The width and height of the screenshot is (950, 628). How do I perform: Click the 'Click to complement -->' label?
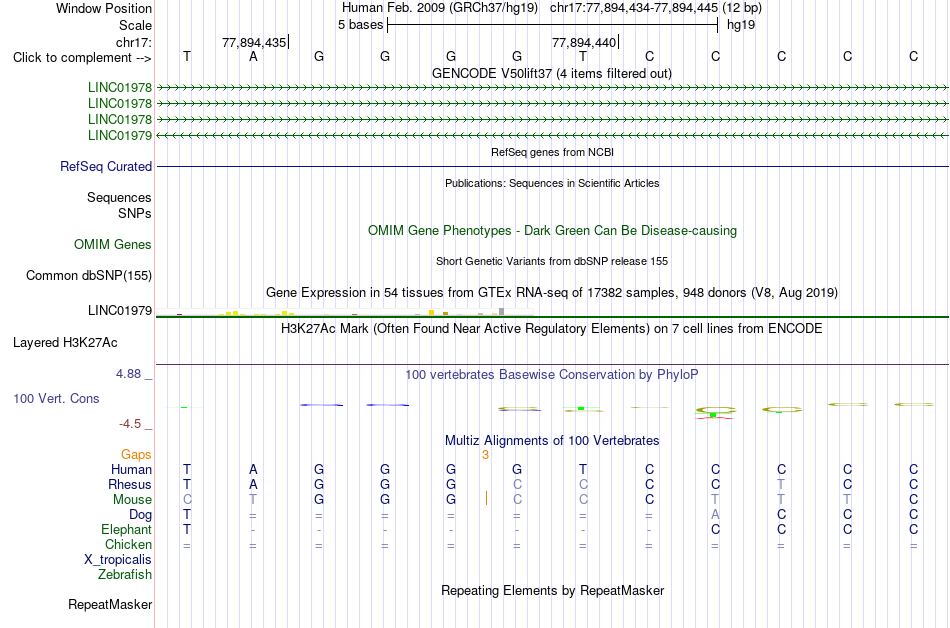[x=82, y=58]
